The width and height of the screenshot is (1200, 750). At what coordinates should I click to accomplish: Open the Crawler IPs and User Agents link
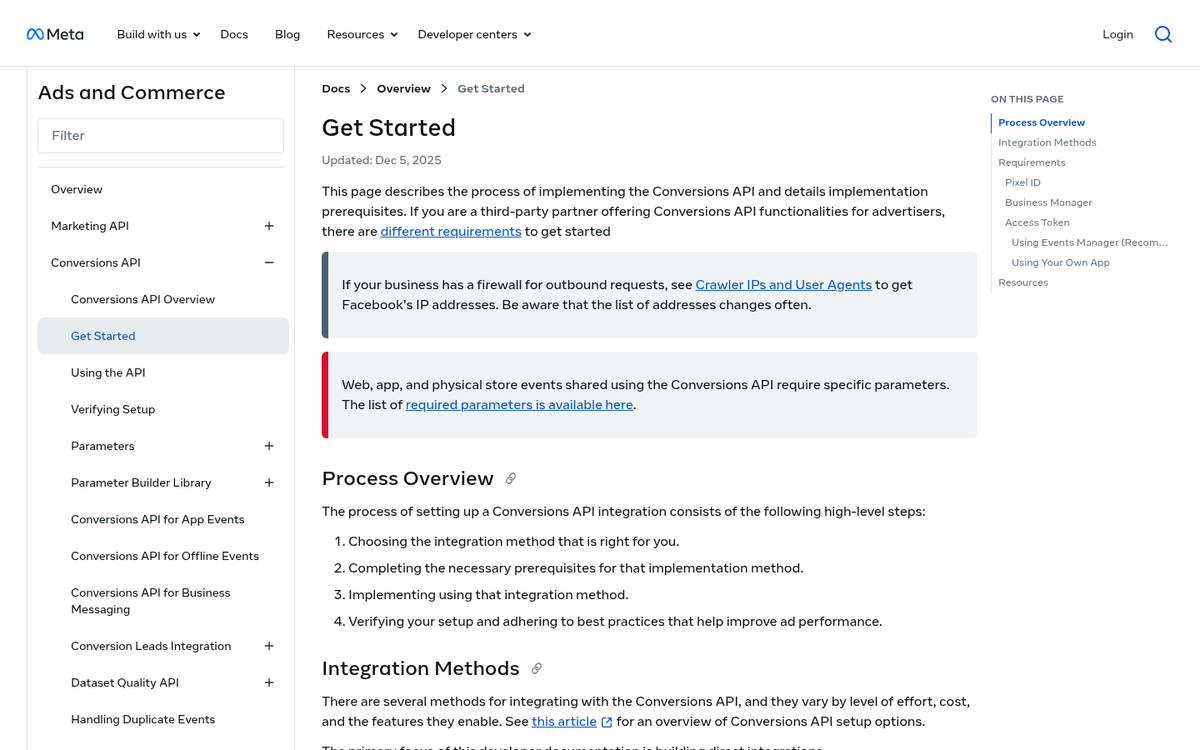click(783, 284)
